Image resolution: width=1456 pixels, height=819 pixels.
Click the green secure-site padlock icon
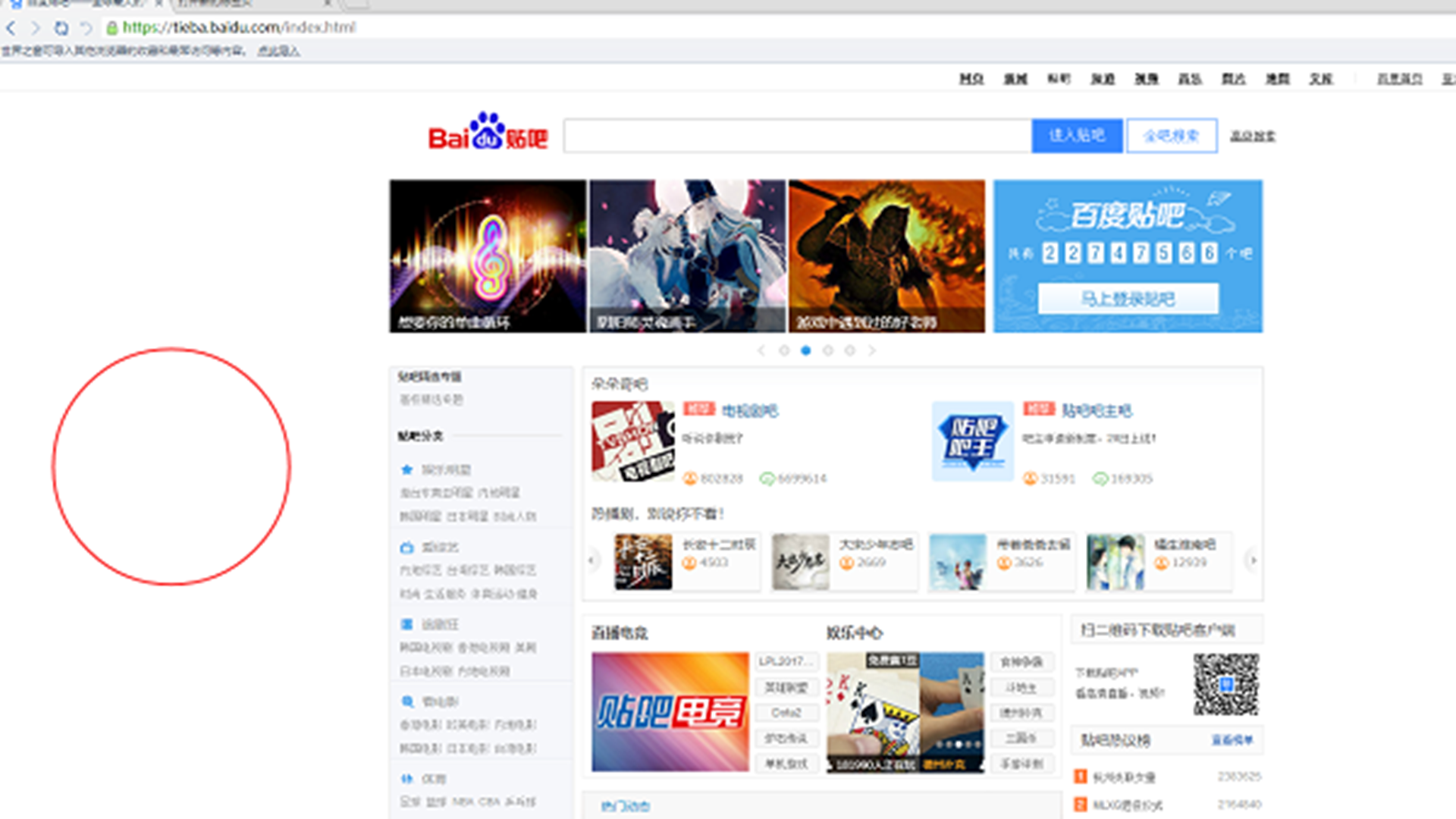(x=111, y=28)
